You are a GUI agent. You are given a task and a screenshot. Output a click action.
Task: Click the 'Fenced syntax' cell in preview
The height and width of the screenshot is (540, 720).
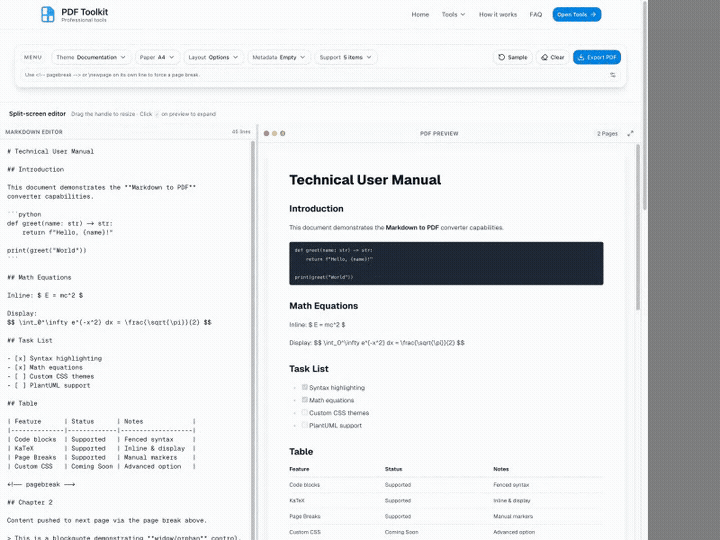(511, 484)
